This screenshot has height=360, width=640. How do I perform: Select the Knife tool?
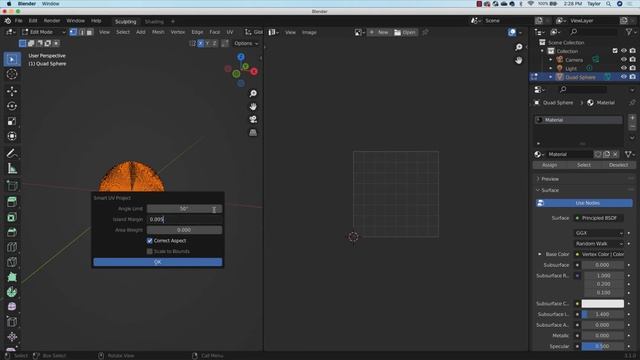12,262
